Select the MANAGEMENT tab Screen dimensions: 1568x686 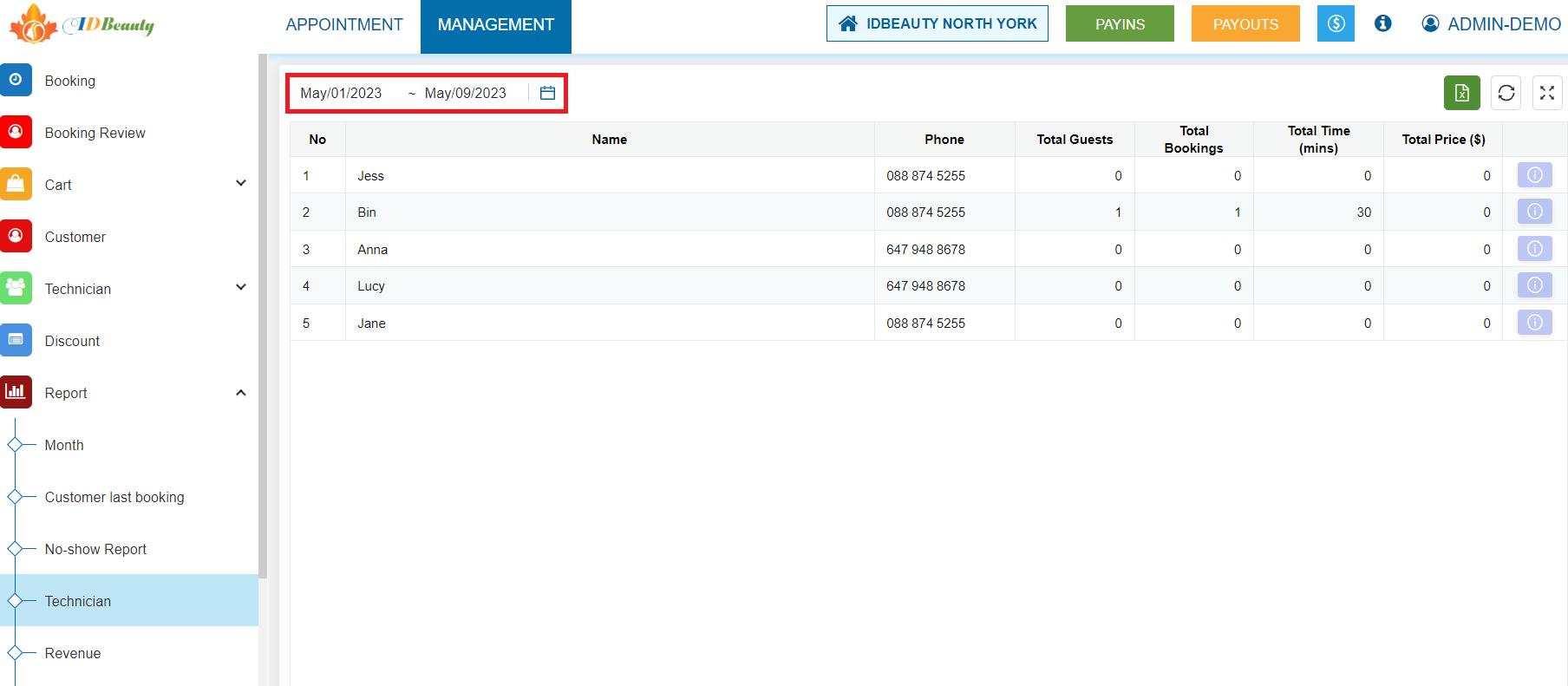(x=496, y=25)
